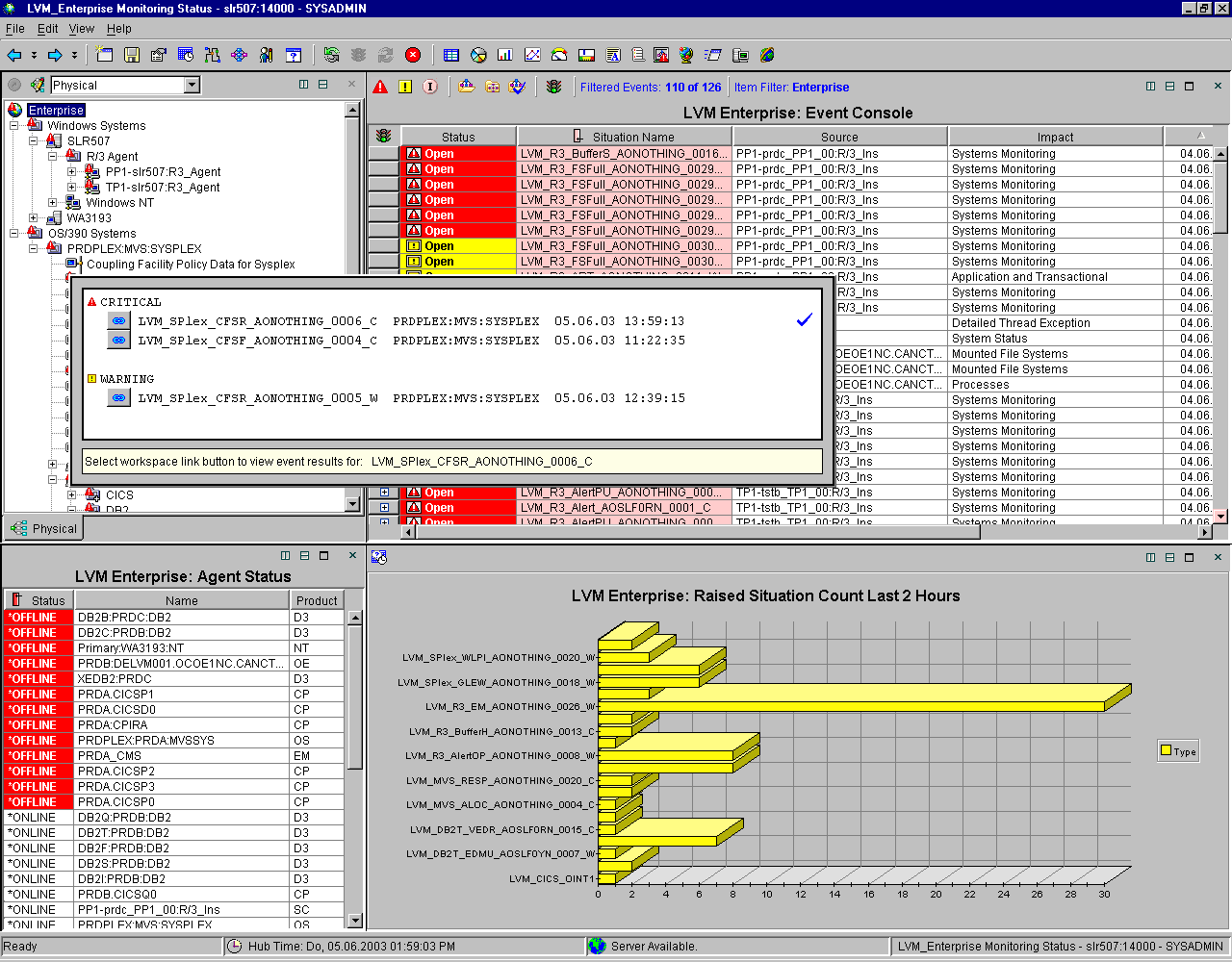Click link button for LVM_SPlex_CFSR_AONOTHING_0006_C

pos(118,321)
